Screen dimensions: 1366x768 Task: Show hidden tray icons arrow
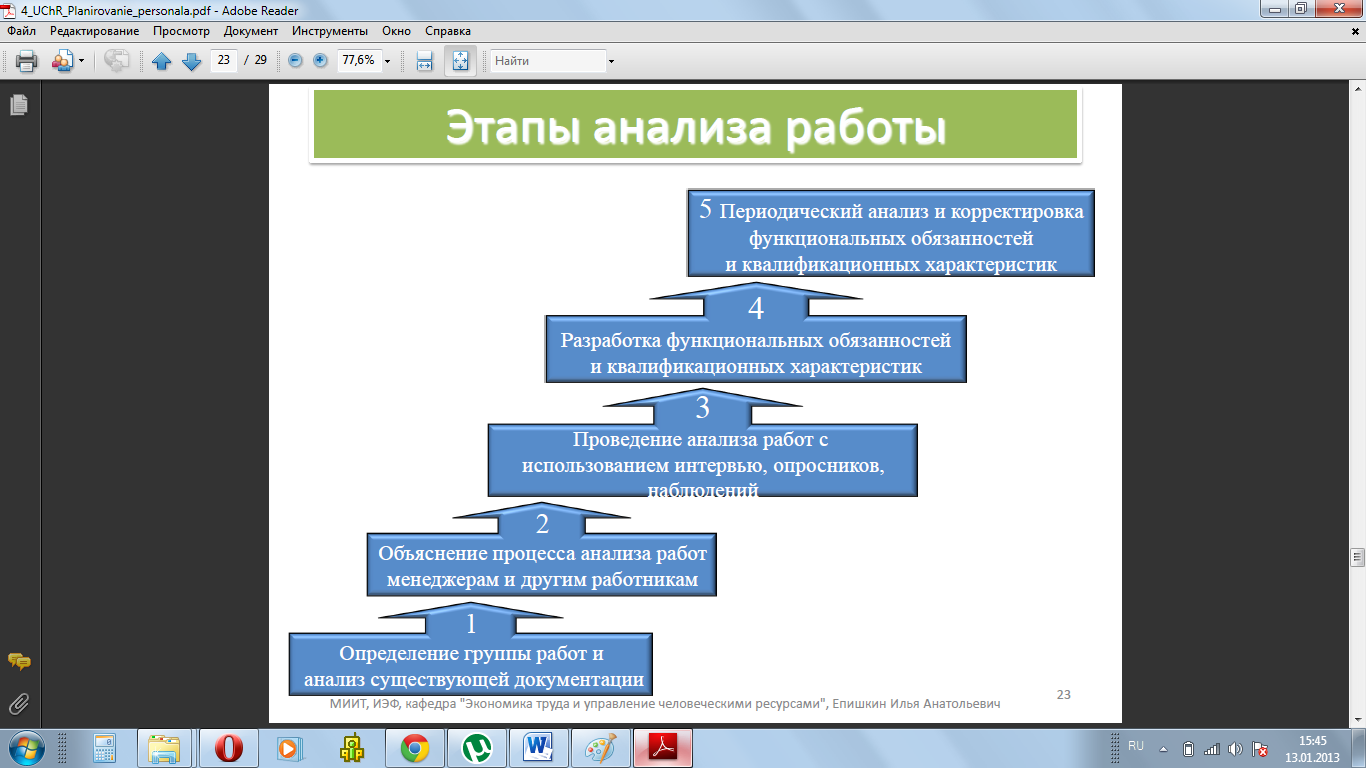coord(1163,749)
